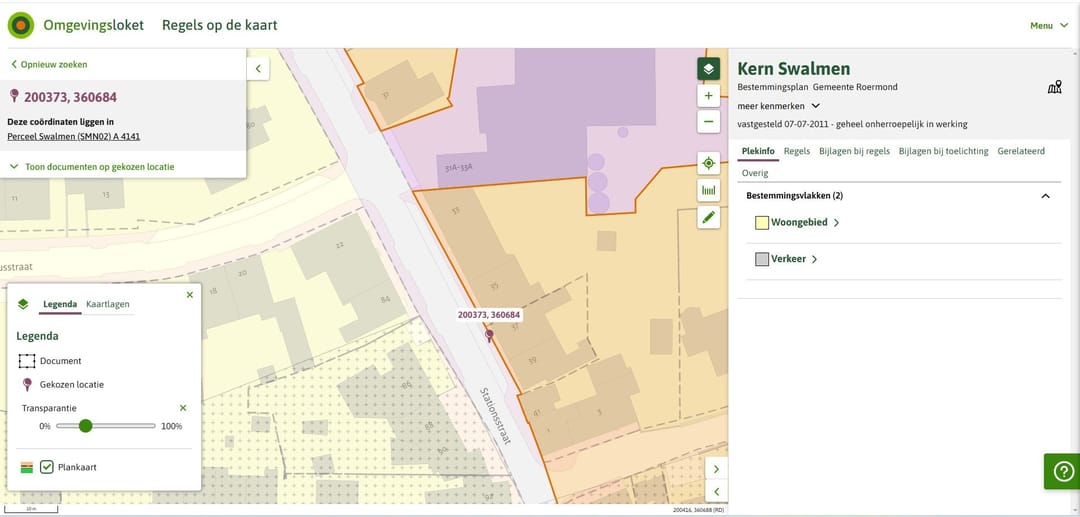1080x517 pixels.
Task: Click the Omgevingsloket logo
Action: 21,25
